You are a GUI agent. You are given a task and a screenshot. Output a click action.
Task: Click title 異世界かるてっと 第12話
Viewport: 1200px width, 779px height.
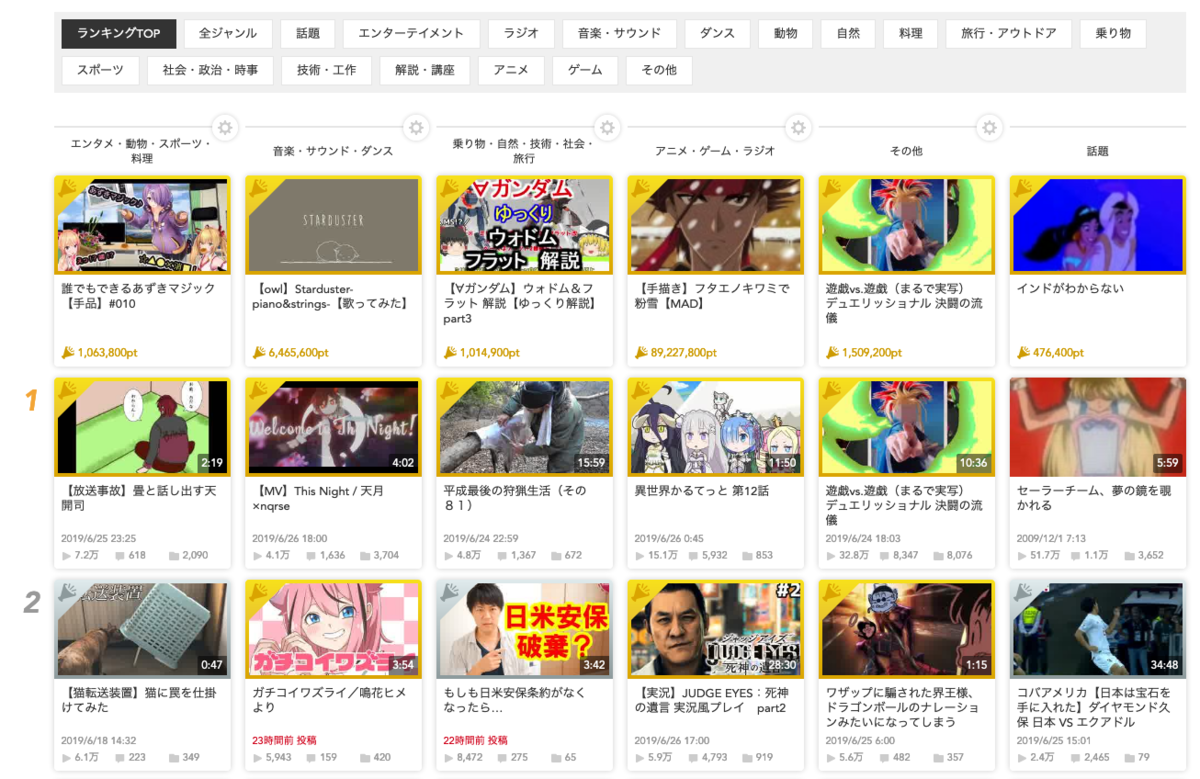tap(702, 491)
